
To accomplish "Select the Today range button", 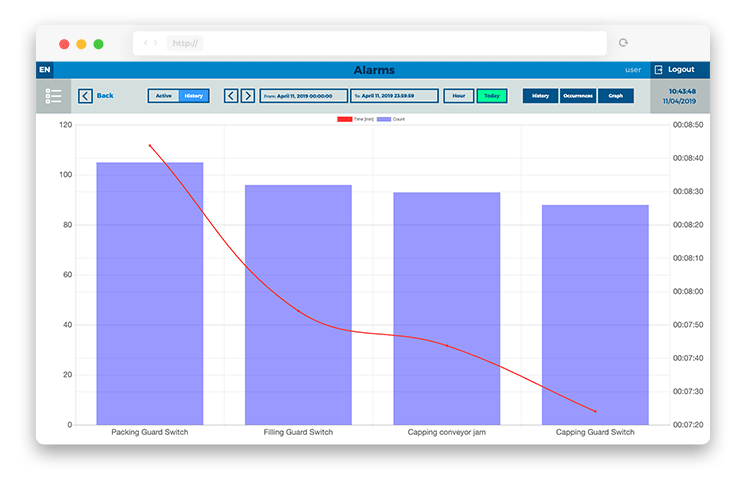I will click(491, 96).
